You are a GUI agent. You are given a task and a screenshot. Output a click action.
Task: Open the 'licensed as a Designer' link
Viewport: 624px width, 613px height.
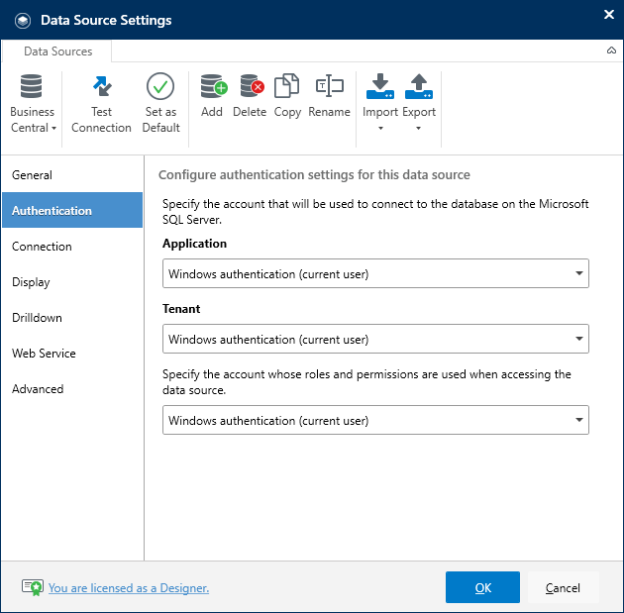coord(129,588)
